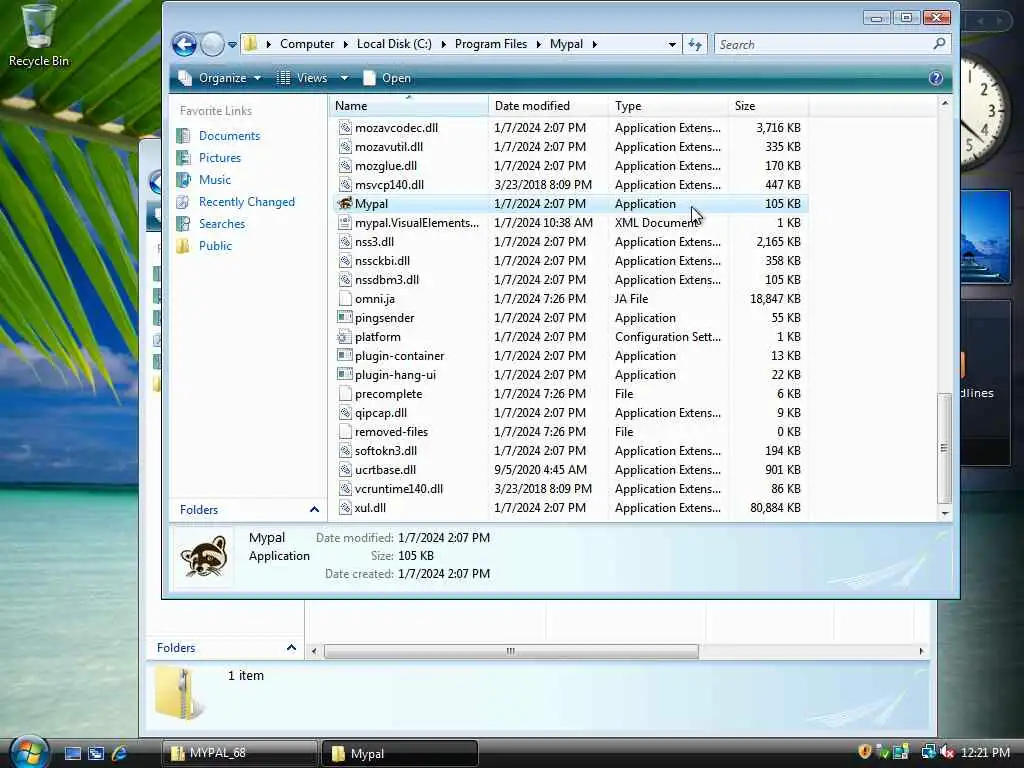
Task: Click the vcruntime140.dll file name
Action: click(x=399, y=488)
